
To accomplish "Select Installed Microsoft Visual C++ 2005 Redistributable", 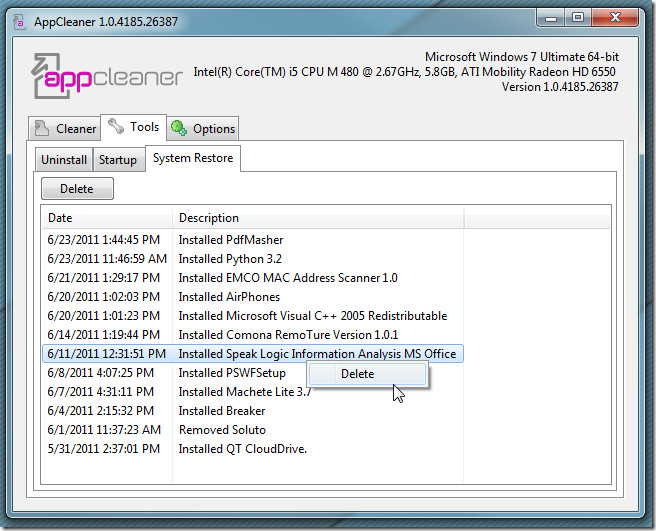I will [253, 316].
